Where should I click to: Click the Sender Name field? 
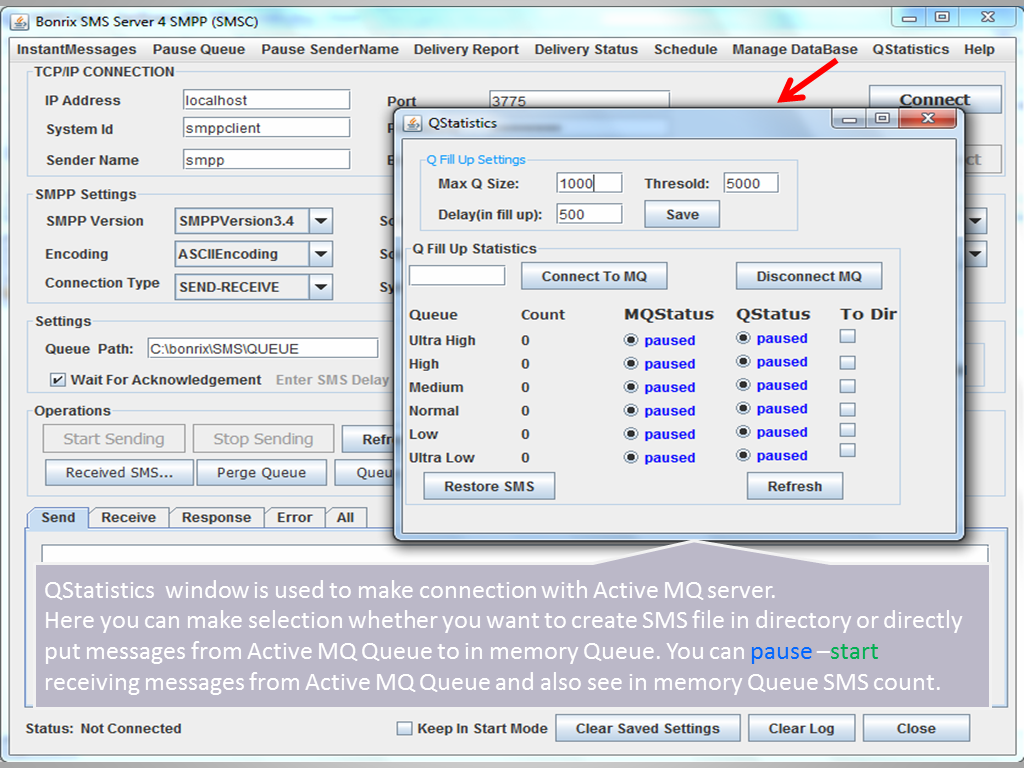266,159
